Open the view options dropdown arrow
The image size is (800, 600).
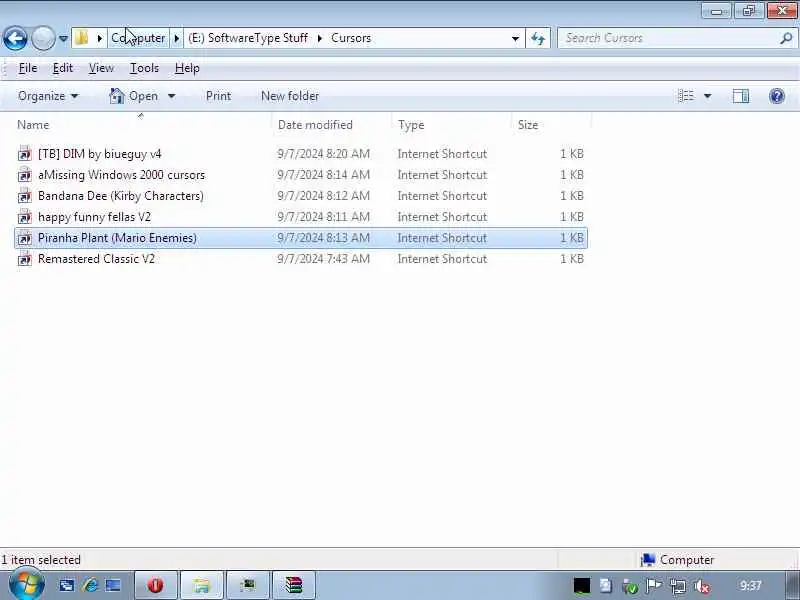tap(708, 96)
